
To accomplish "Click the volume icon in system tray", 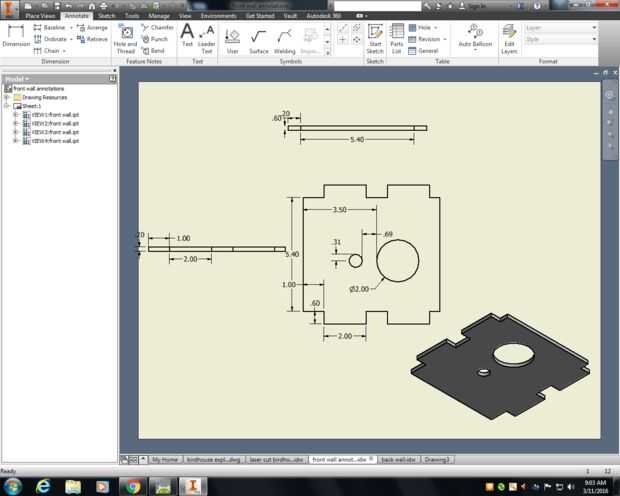I will tap(570, 487).
